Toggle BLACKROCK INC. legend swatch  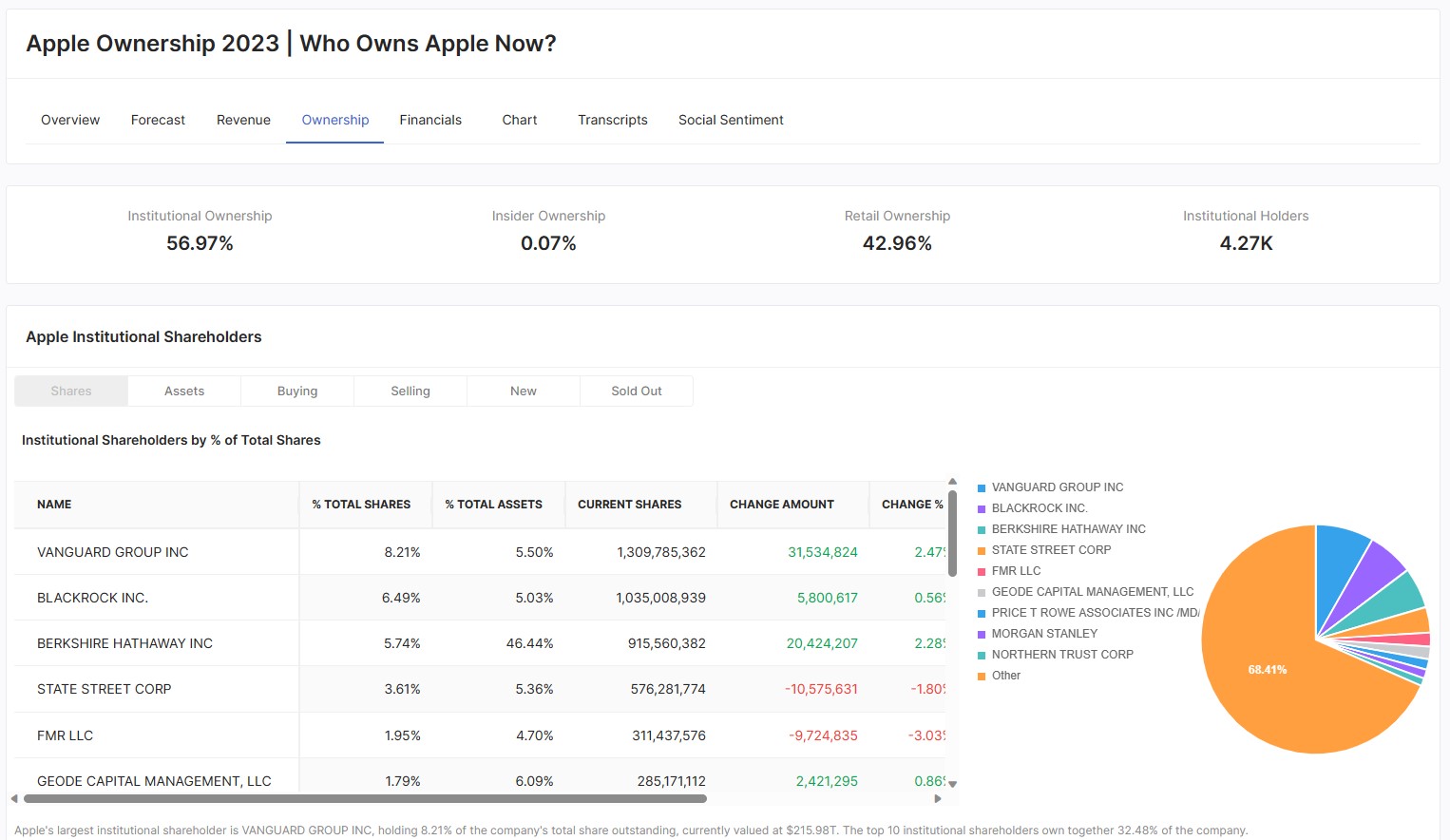[982, 508]
